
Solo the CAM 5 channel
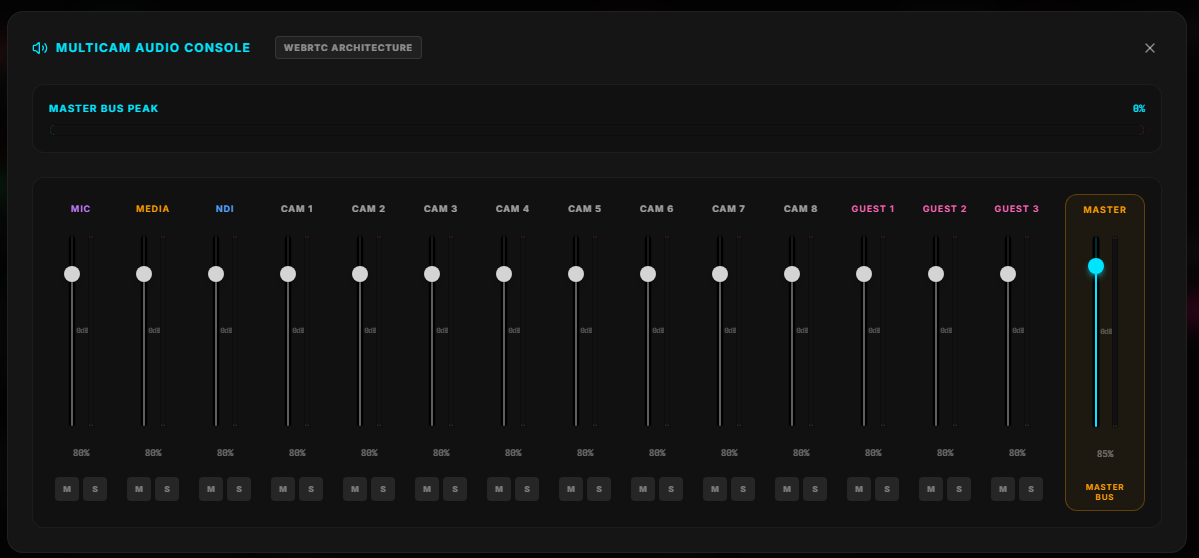(x=599, y=489)
